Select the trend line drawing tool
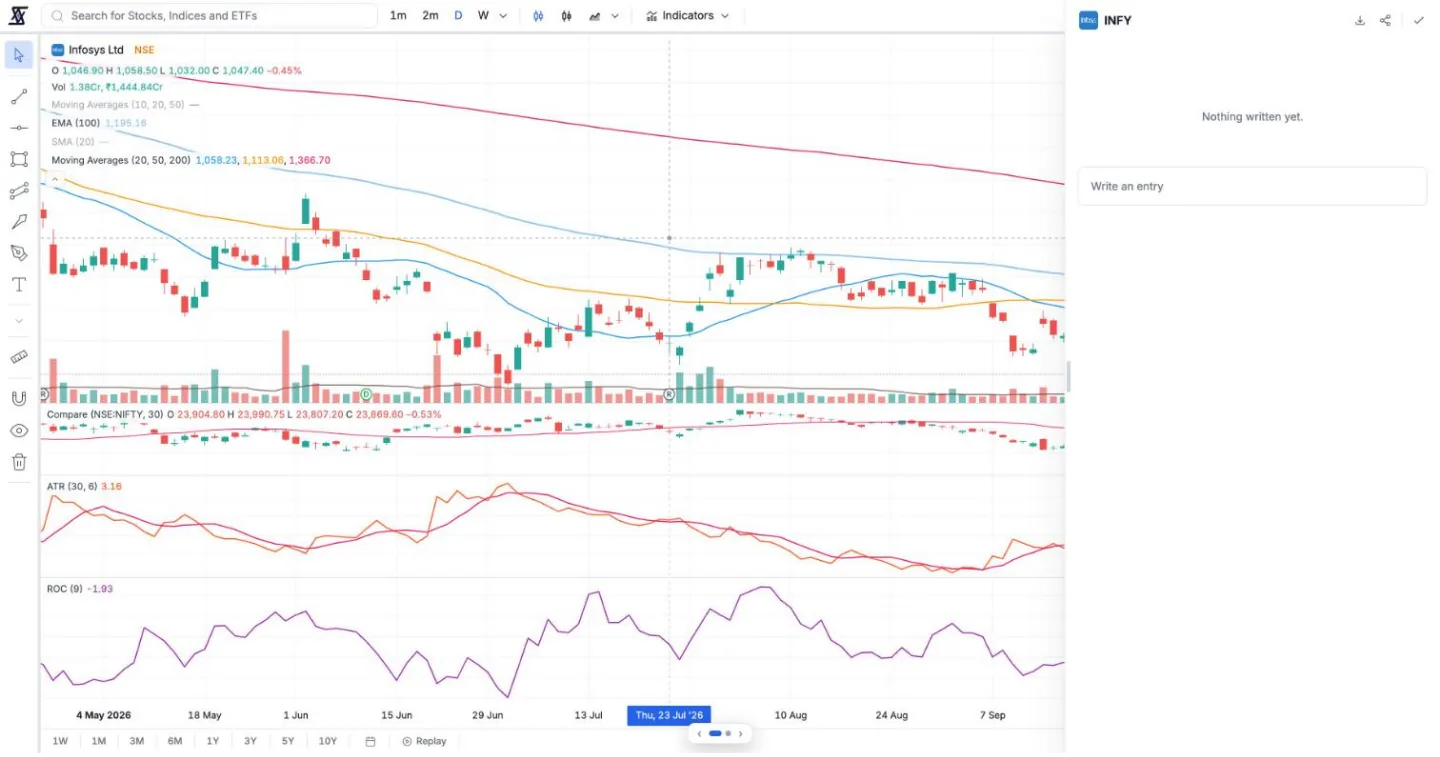Screen dimensions: 1440x757 pos(19,97)
